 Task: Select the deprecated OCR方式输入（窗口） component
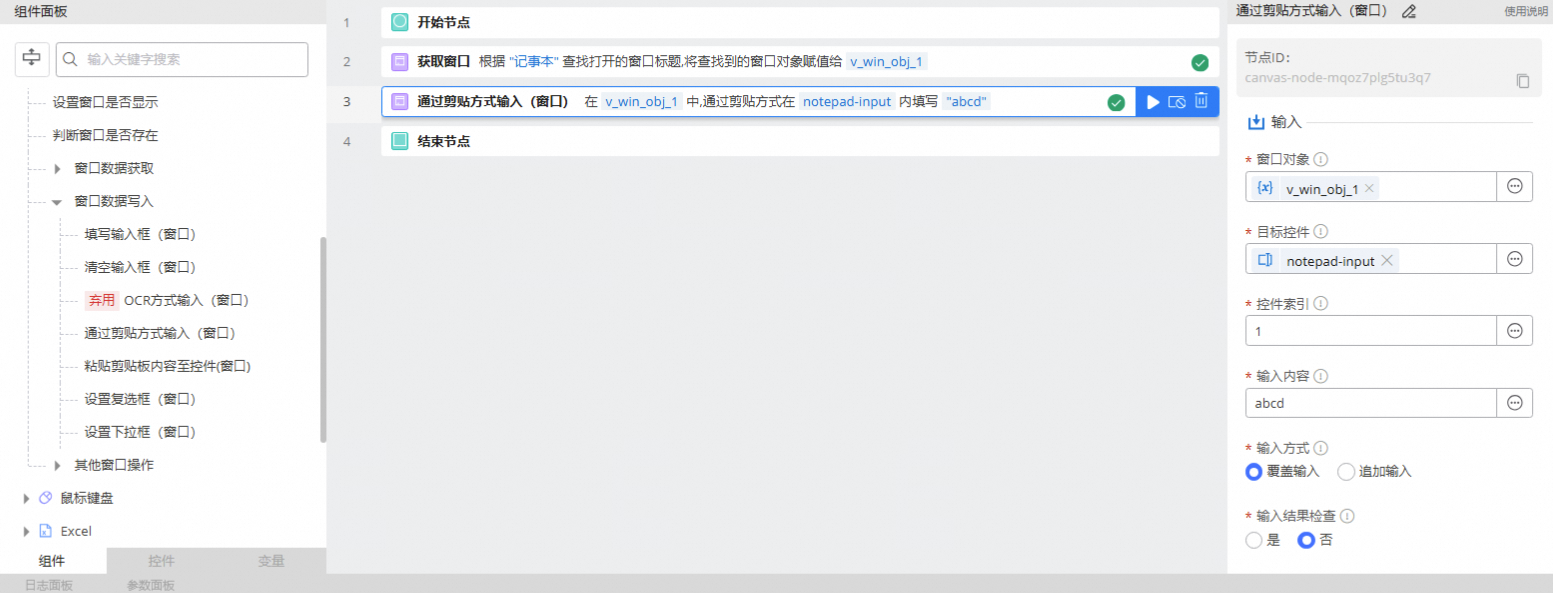pyautogui.click(x=166, y=300)
